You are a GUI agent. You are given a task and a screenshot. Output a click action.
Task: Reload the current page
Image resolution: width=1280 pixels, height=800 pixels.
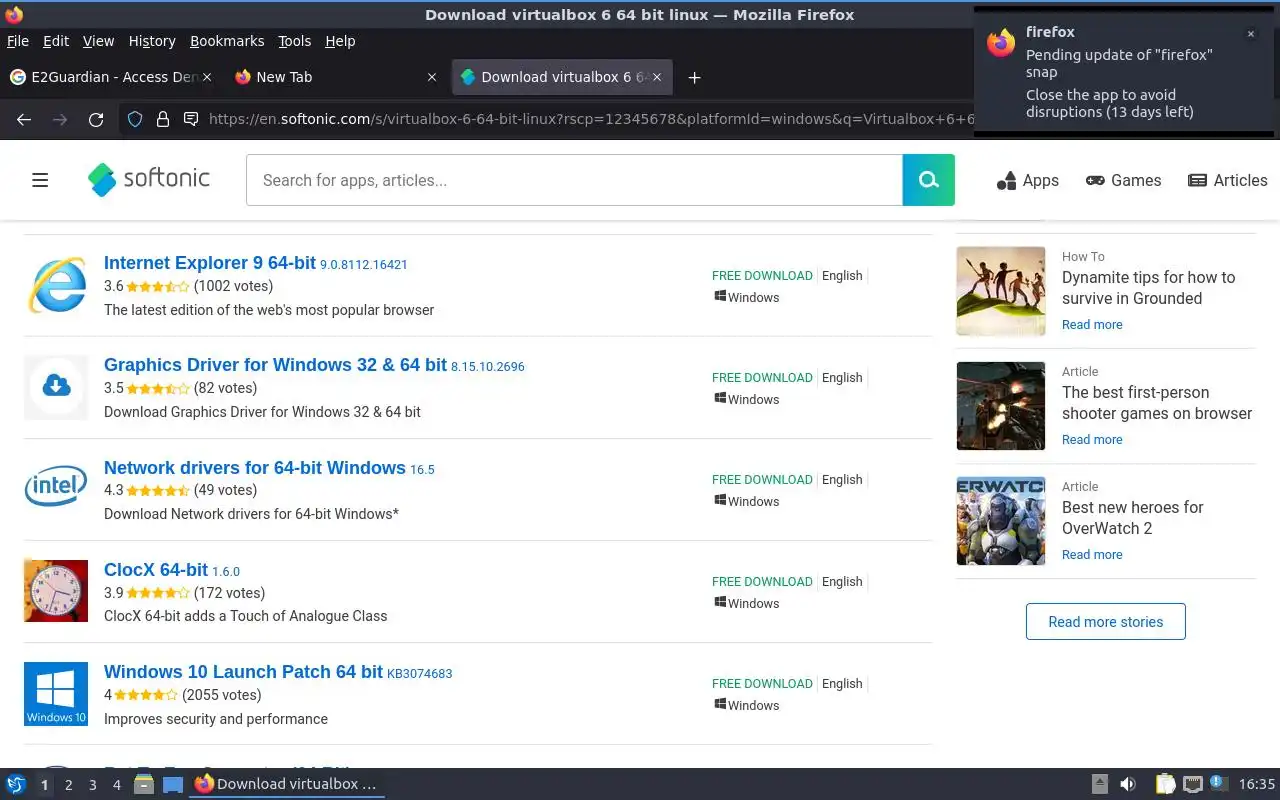(x=96, y=119)
